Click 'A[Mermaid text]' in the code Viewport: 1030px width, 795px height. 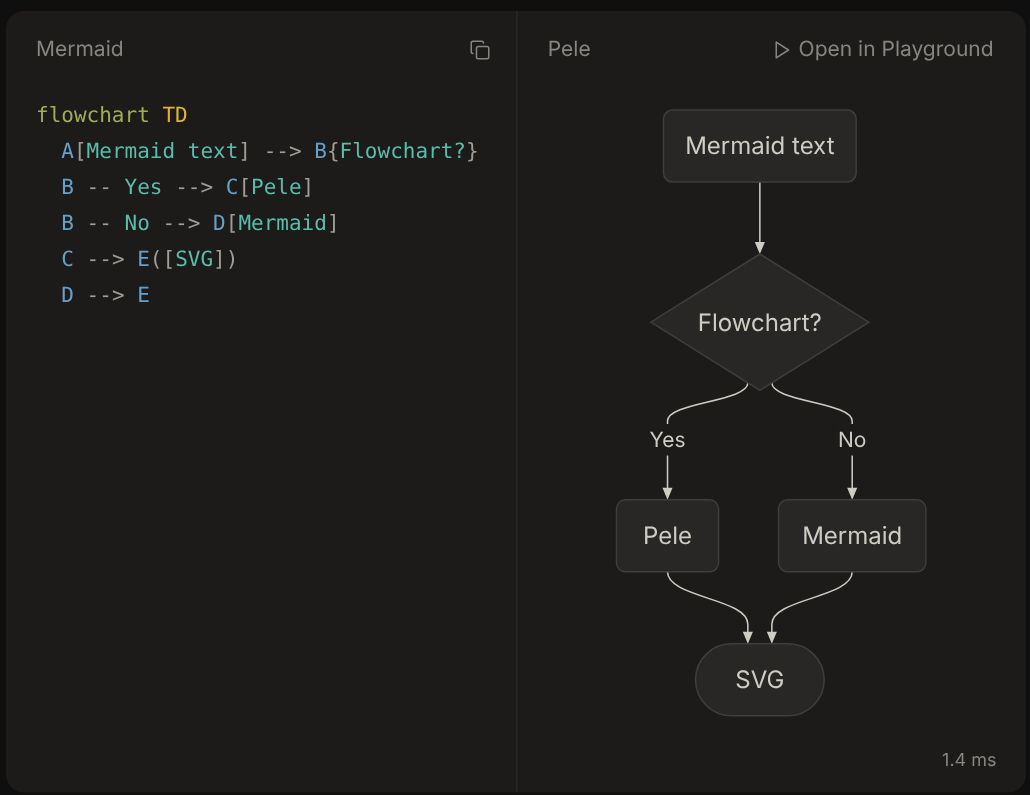(x=155, y=151)
